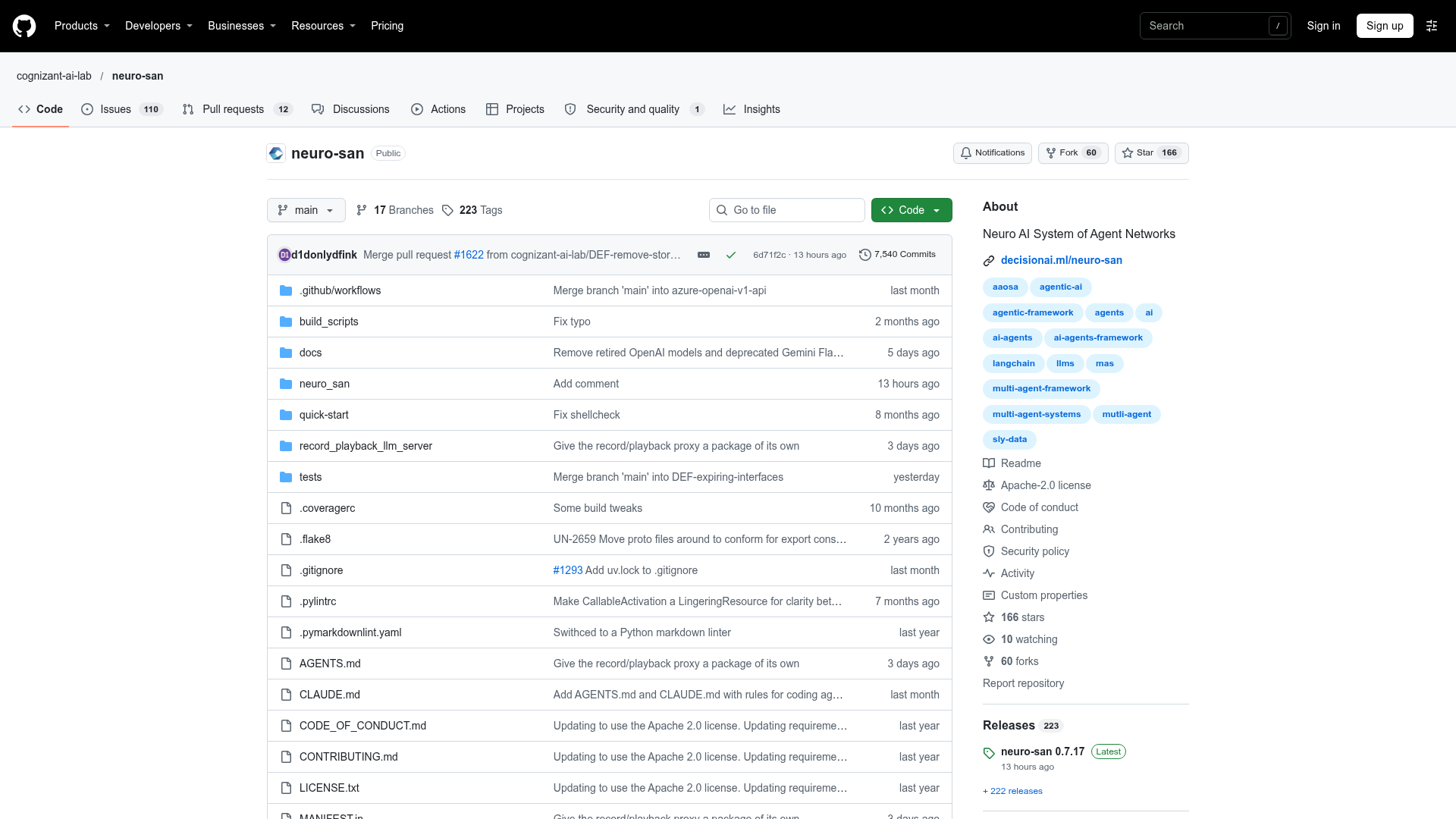Expand the Resources menu
Viewport: 1456px width, 819px height.
click(x=323, y=26)
